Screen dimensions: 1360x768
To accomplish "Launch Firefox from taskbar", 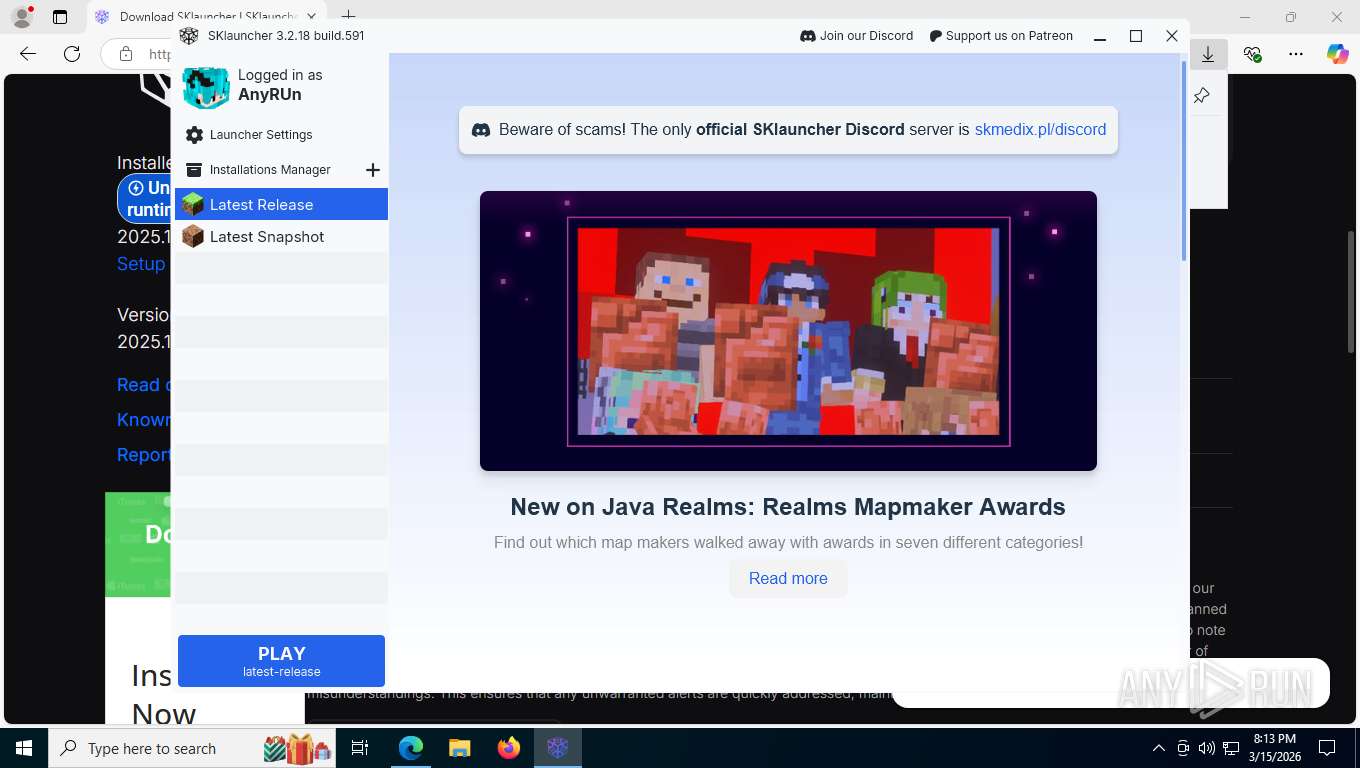I will (x=508, y=748).
